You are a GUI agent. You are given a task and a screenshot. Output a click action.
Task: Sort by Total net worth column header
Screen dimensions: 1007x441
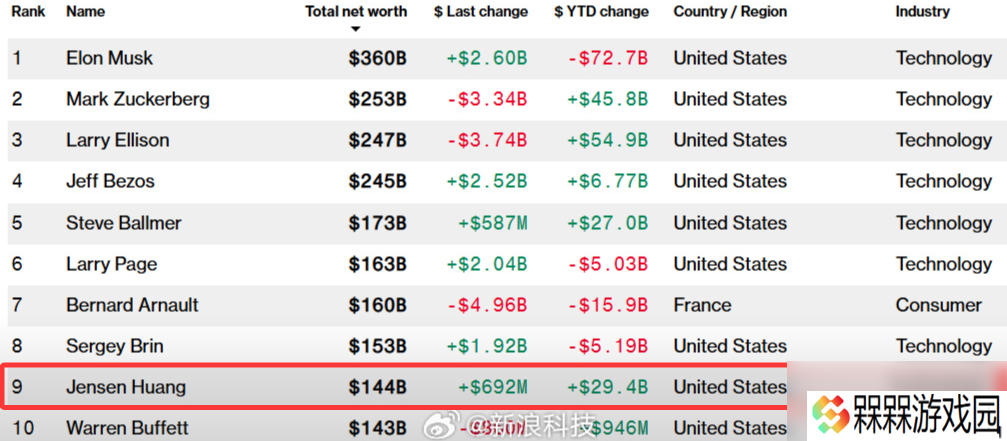356,12
